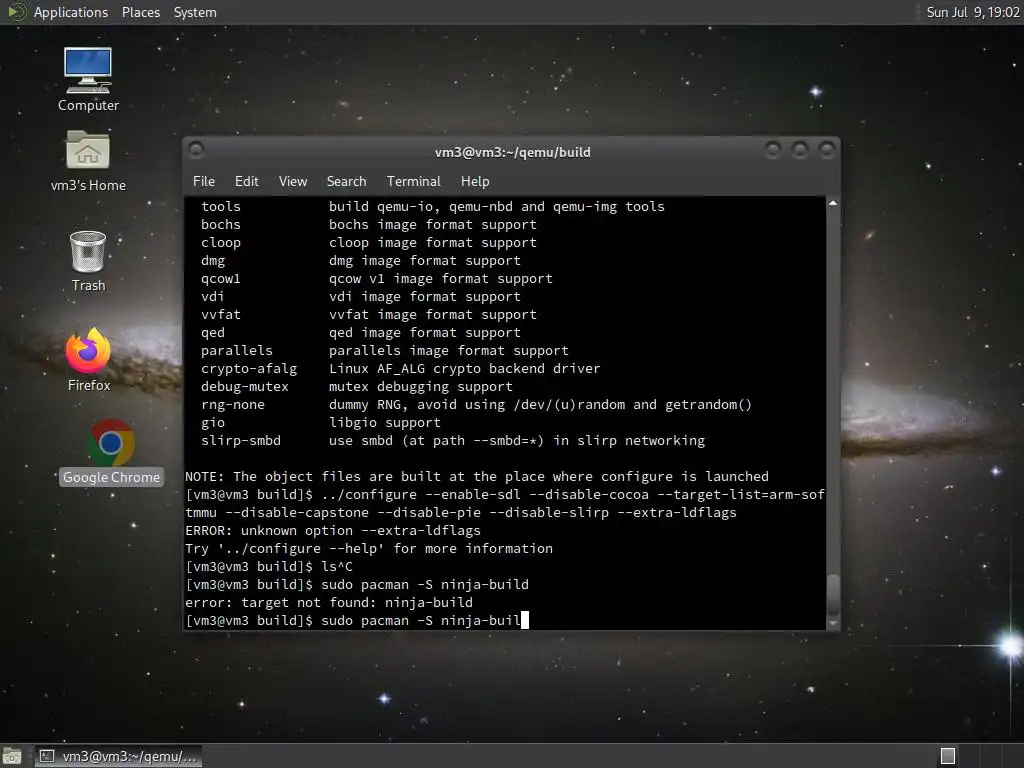This screenshot has width=1024, height=768.
Task: Click the 'crypto-afalg' option text
Action: click(249, 369)
